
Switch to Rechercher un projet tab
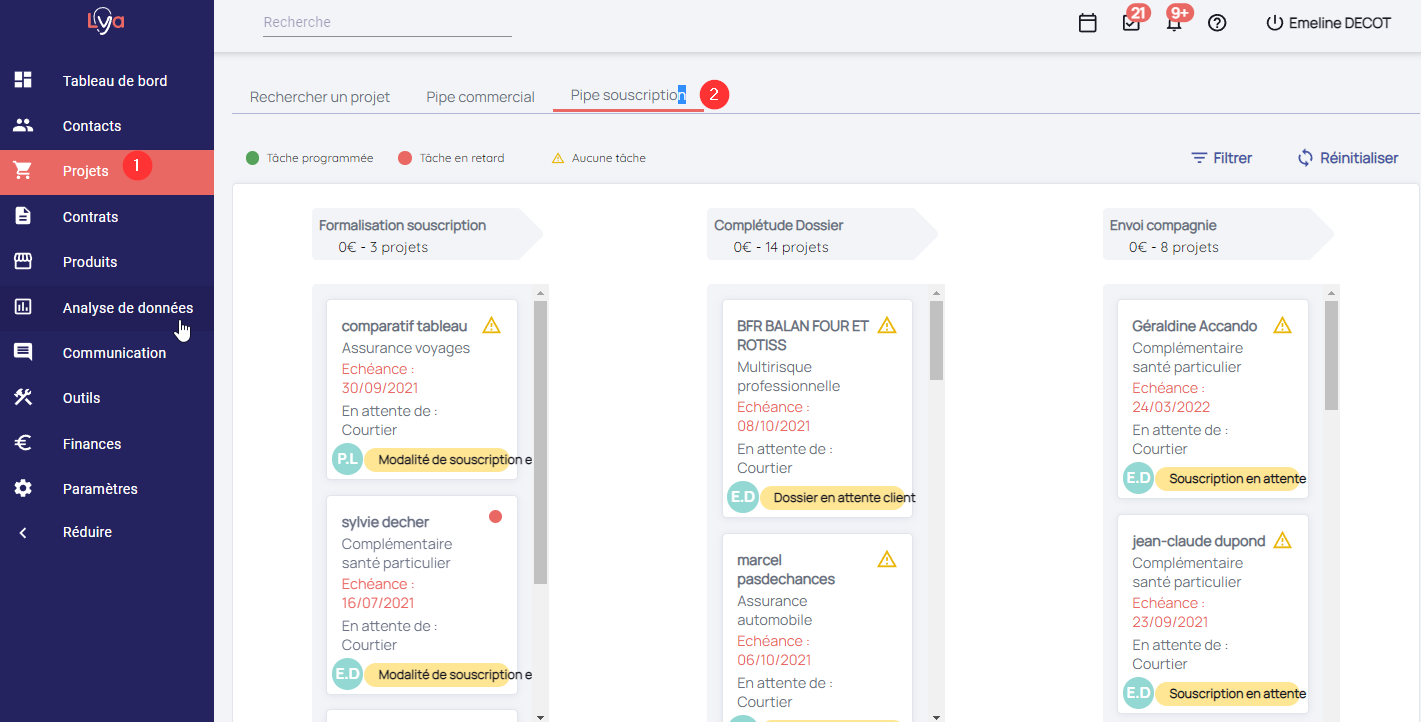click(x=320, y=97)
